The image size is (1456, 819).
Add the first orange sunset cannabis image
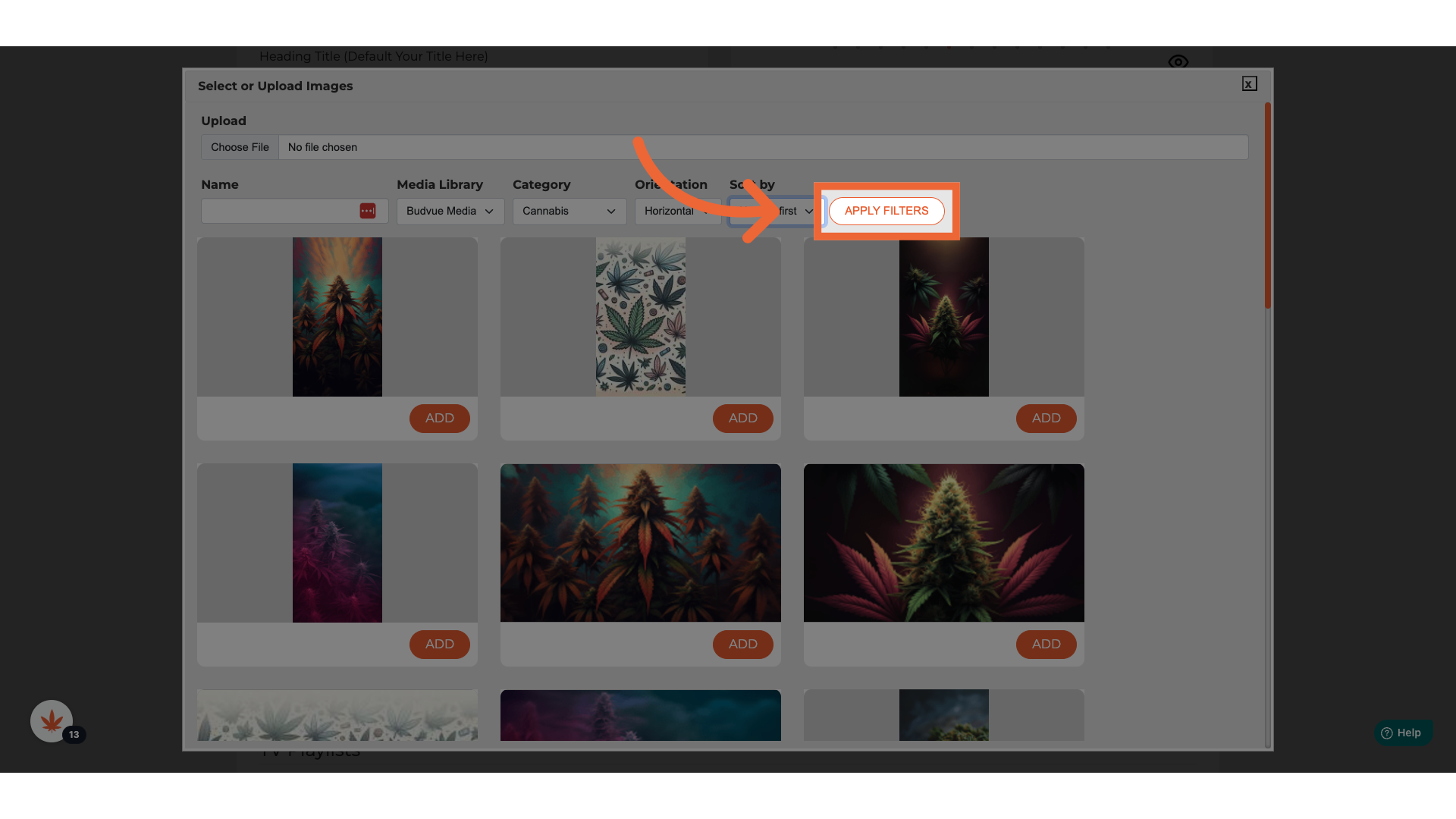click(439, 418)
